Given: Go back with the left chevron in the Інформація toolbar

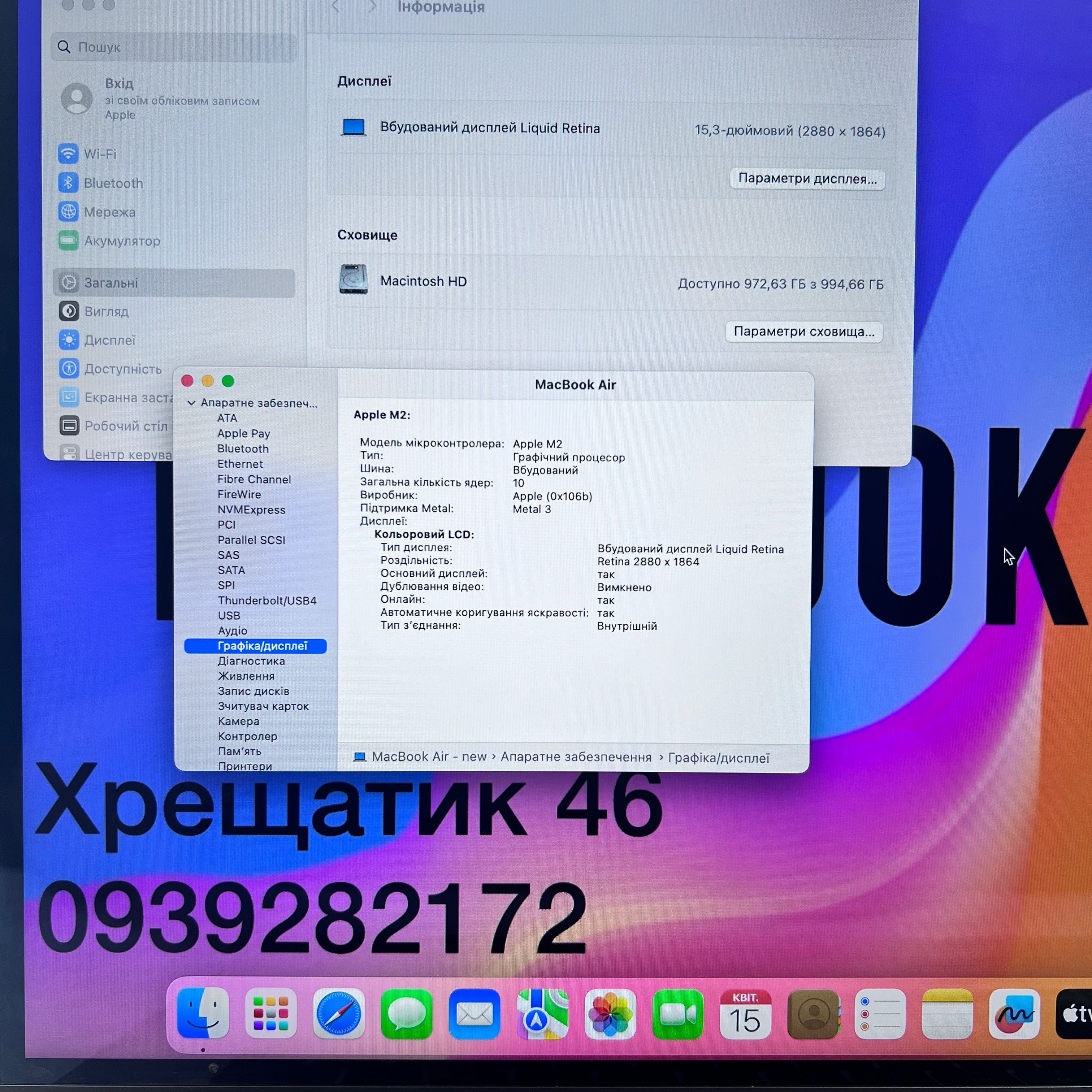Looking at the screenshot, I should [336, 7].
